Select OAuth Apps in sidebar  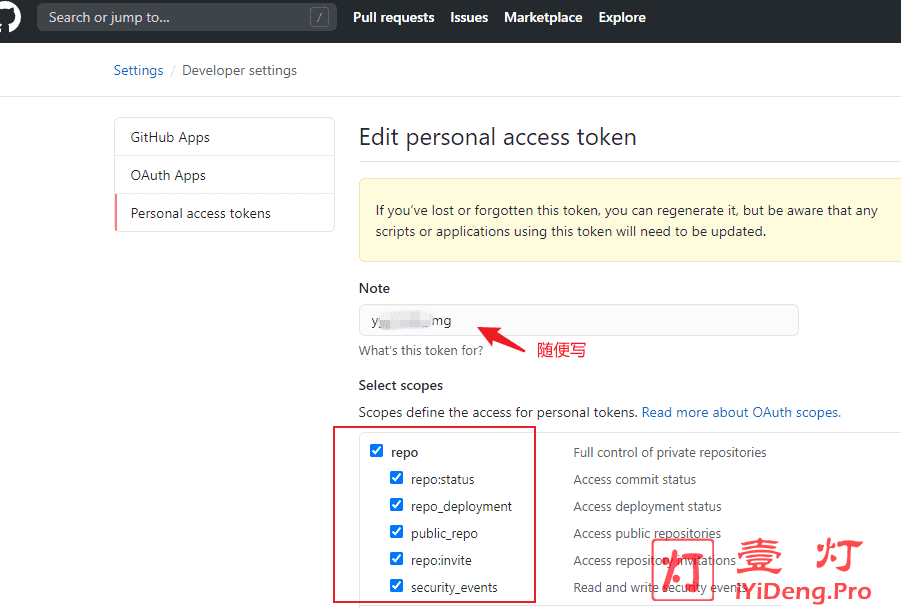[225, 175]
